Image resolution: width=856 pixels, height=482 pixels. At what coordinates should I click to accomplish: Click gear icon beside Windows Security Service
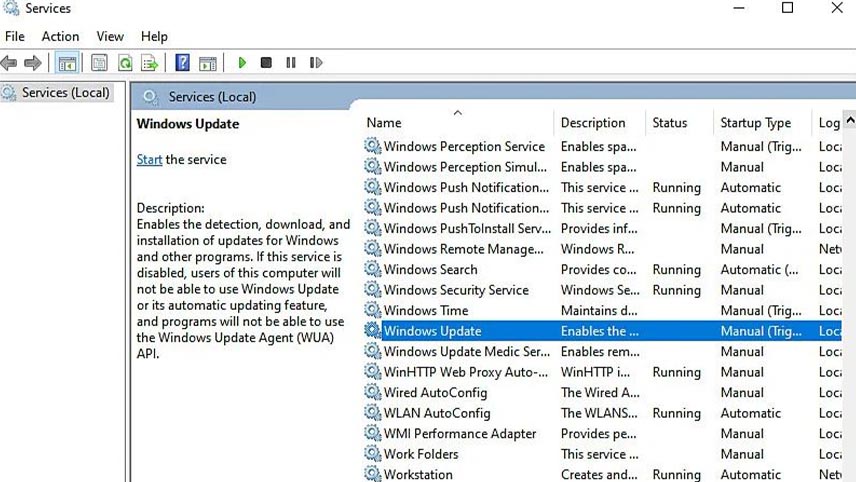pyautogui.click(x=372, y=290)
